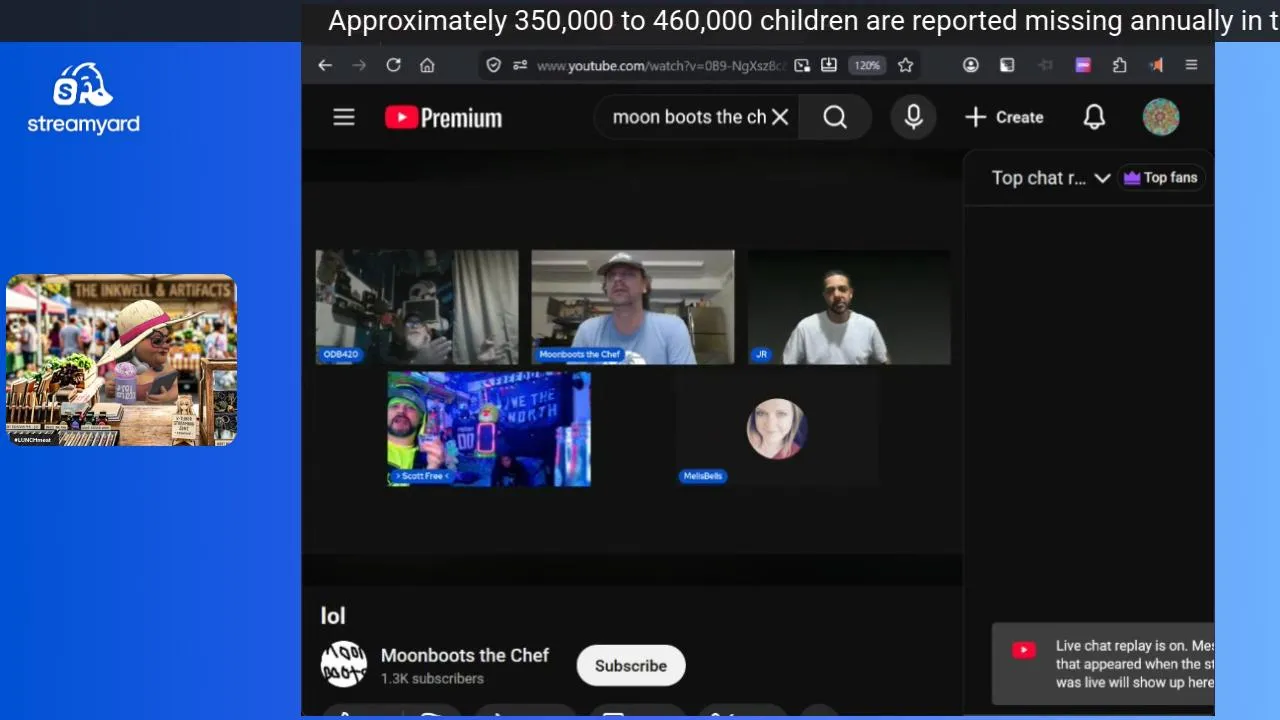Open the browser home page icon
This screenshot has height=720, width=1280.
point(428,65)
